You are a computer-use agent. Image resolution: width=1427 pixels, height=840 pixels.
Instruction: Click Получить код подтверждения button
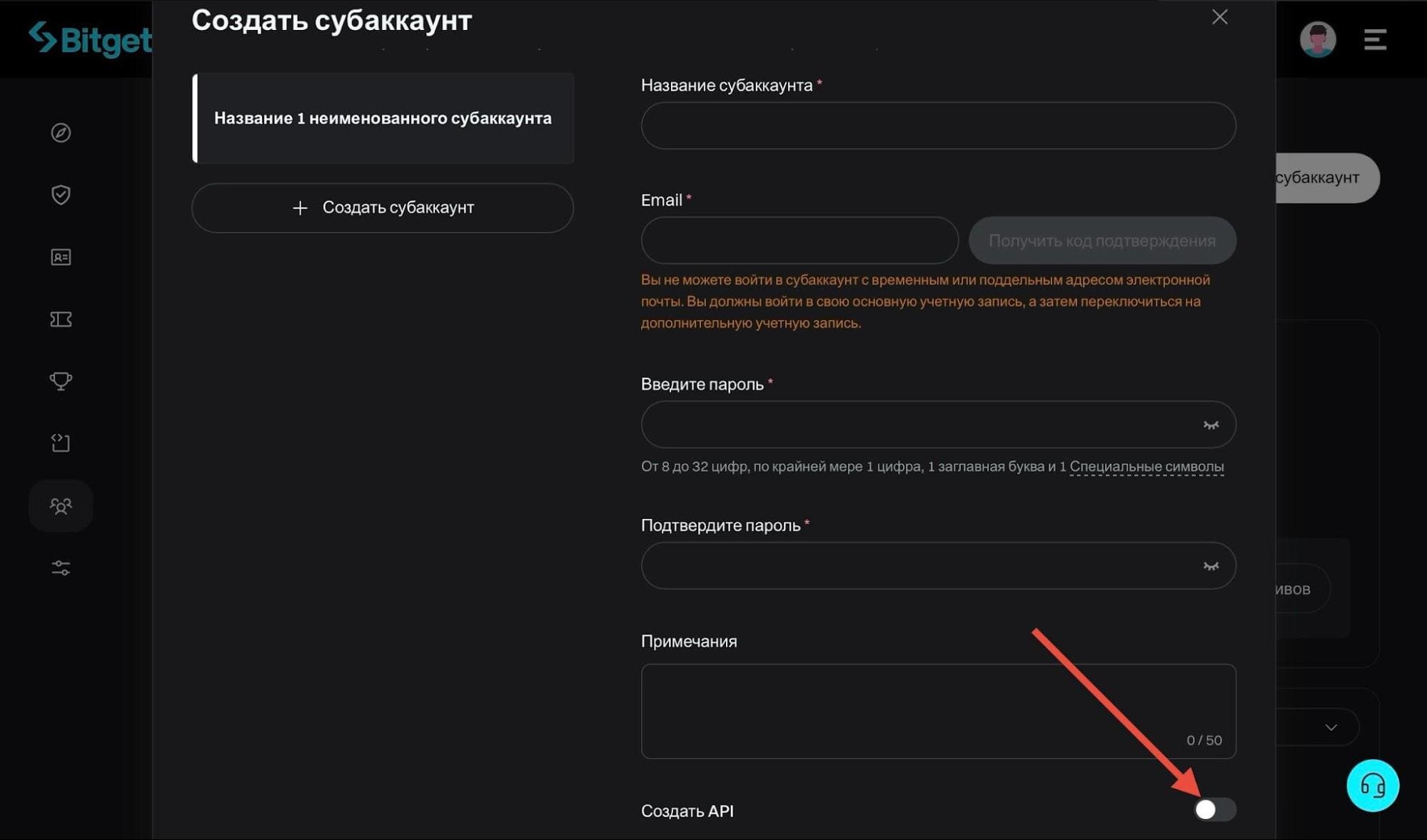[x=1102, y=241]
